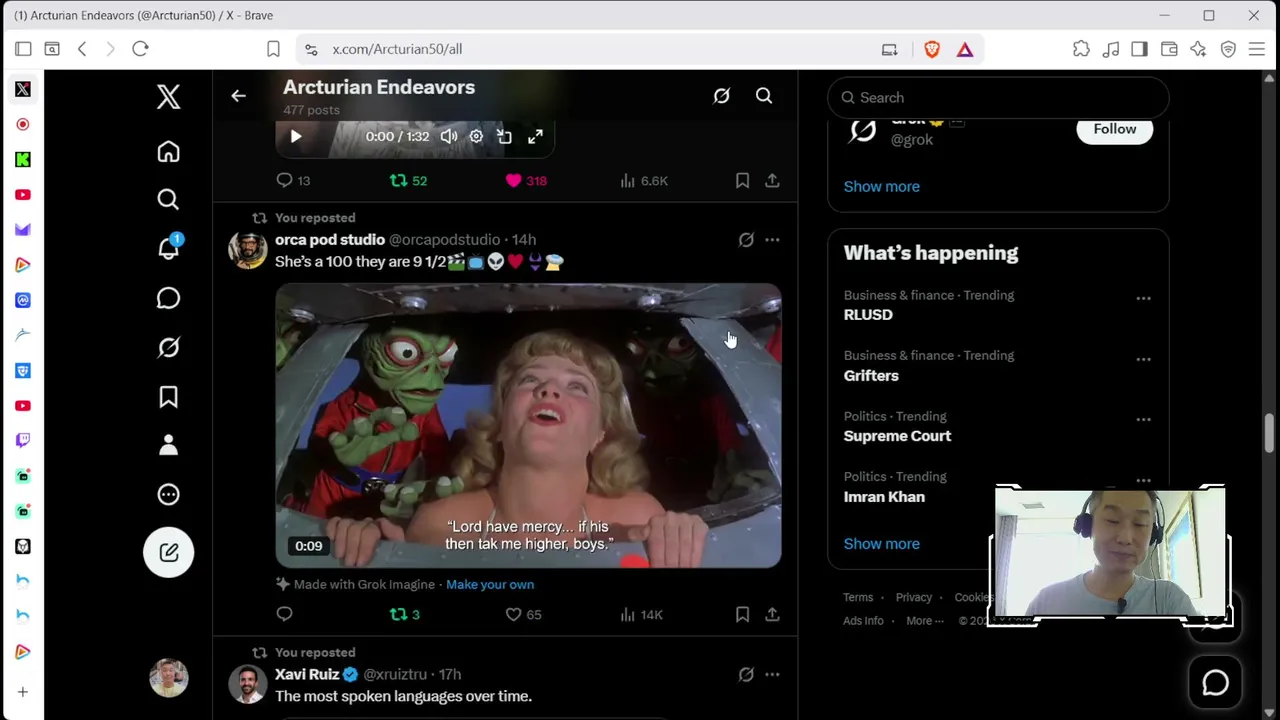The image size is (1280, 720).
Task: Open the Brave main hamburger menu
Action: (x=1257, y=49)
